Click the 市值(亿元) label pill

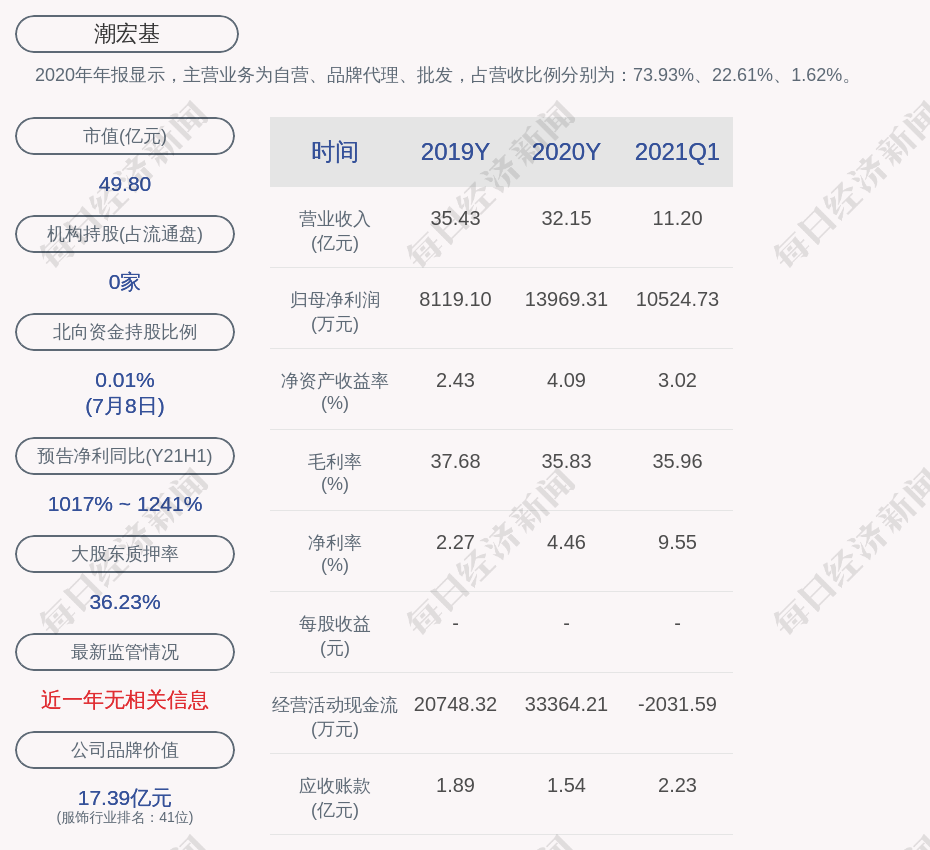point(125,136)
